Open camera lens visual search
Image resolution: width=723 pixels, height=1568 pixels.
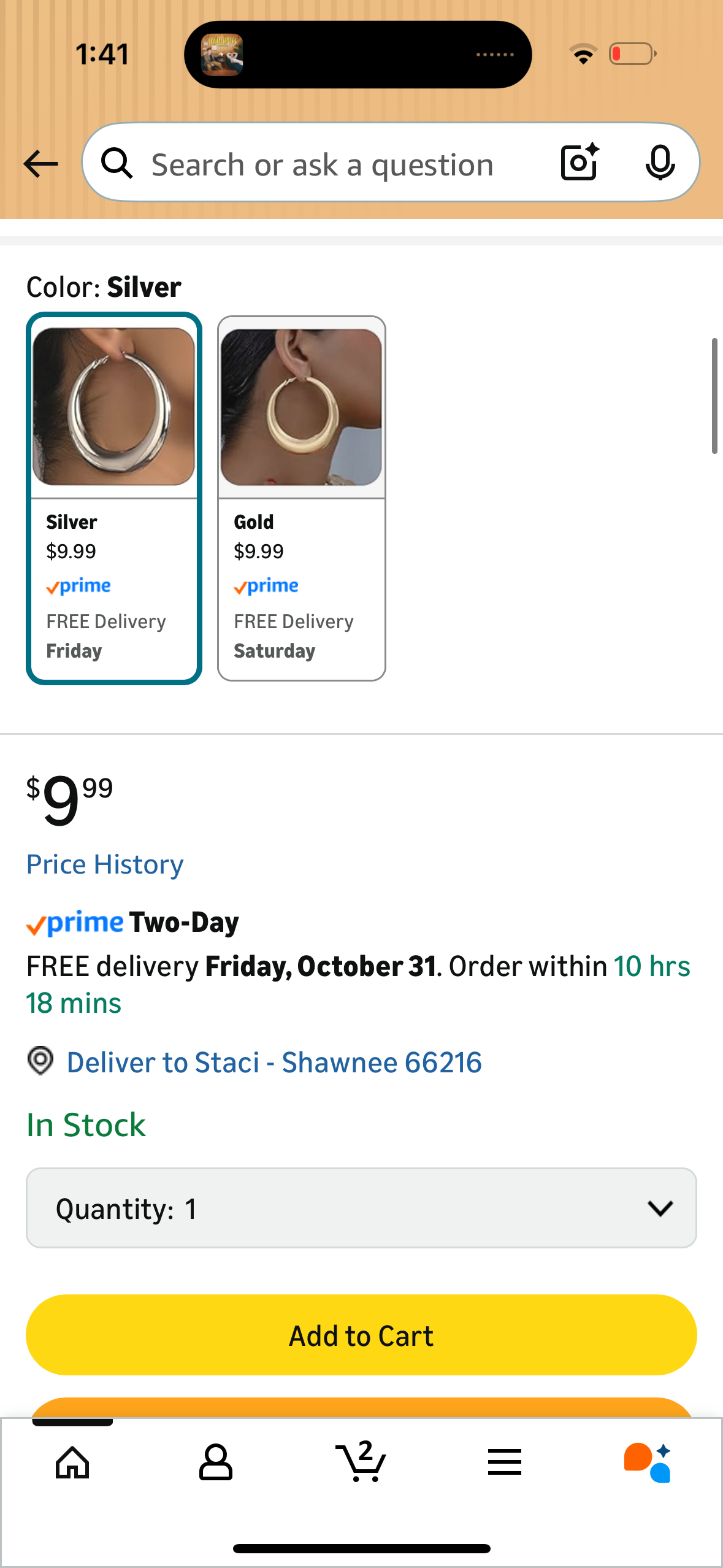click(580, 163)
